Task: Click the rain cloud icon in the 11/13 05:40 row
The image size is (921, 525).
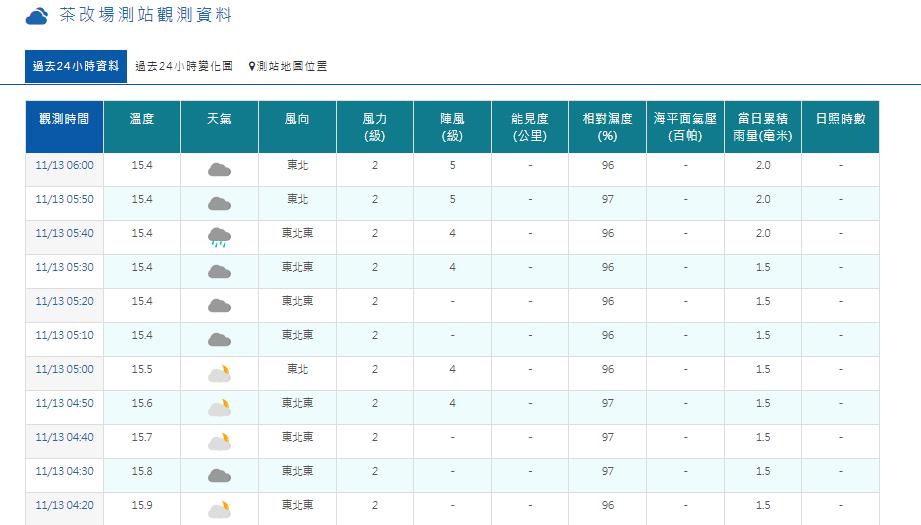Action: (x=219, y=237)
